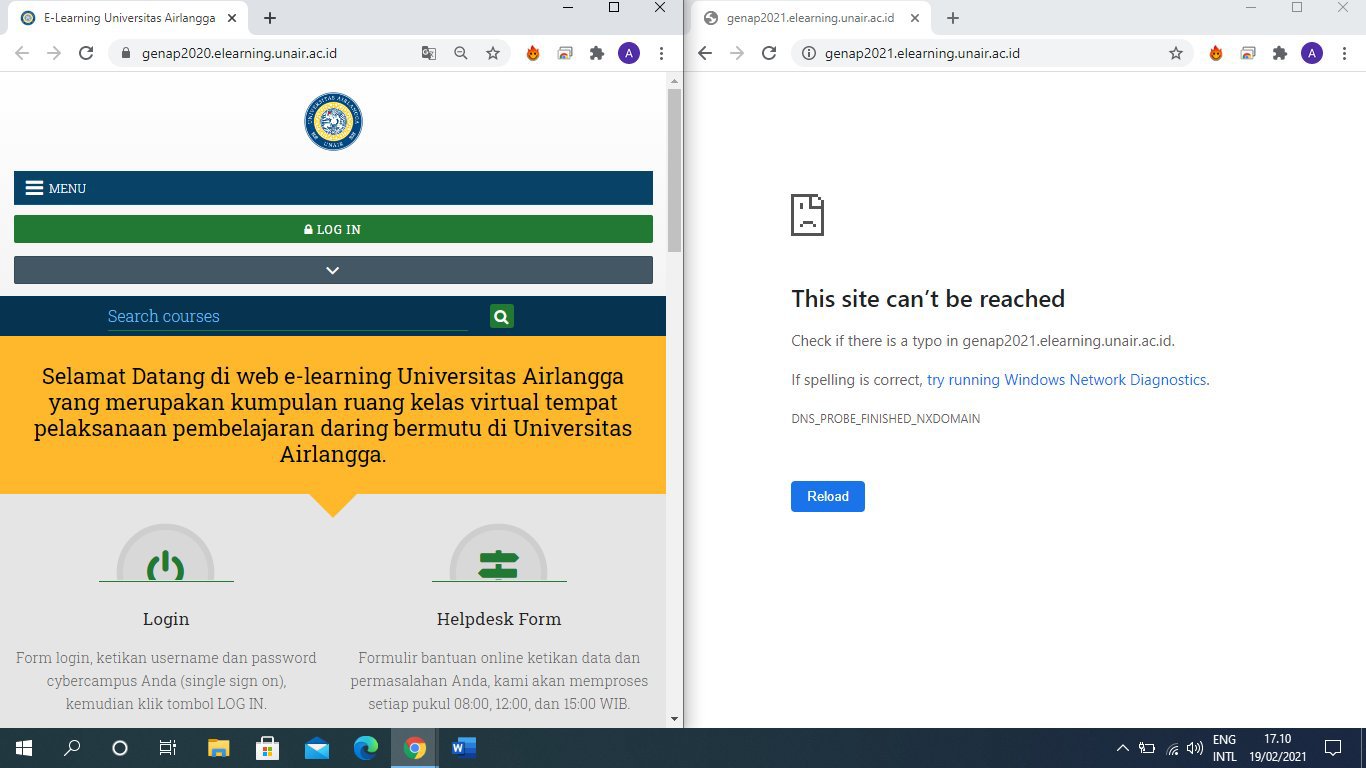Click the site info icon beside genap2021 address
The image size is (1366, 768).
click(809, 53)
